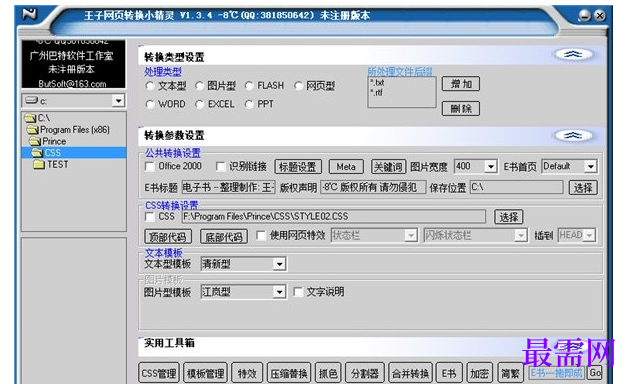Select the C:\ folder in tree
The width and height of the screenshot is (634, 384).
point(37,118)
